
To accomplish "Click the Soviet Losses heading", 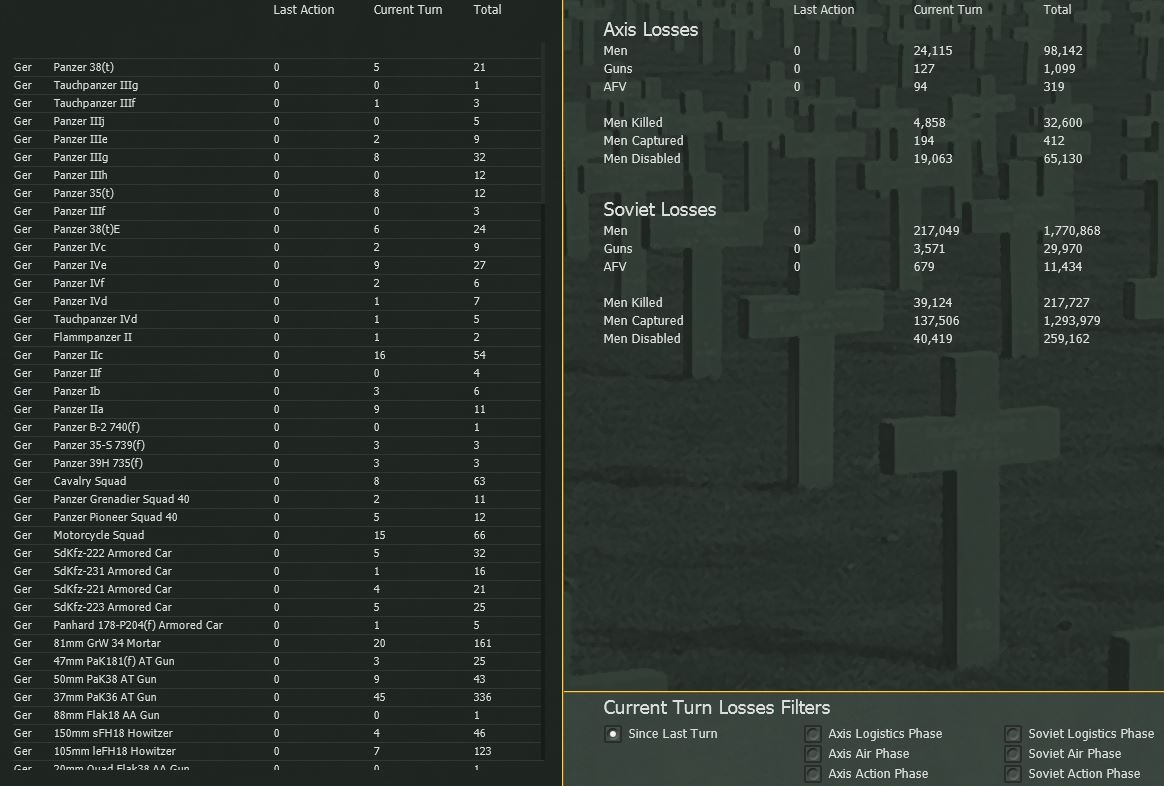I will 659,210.
